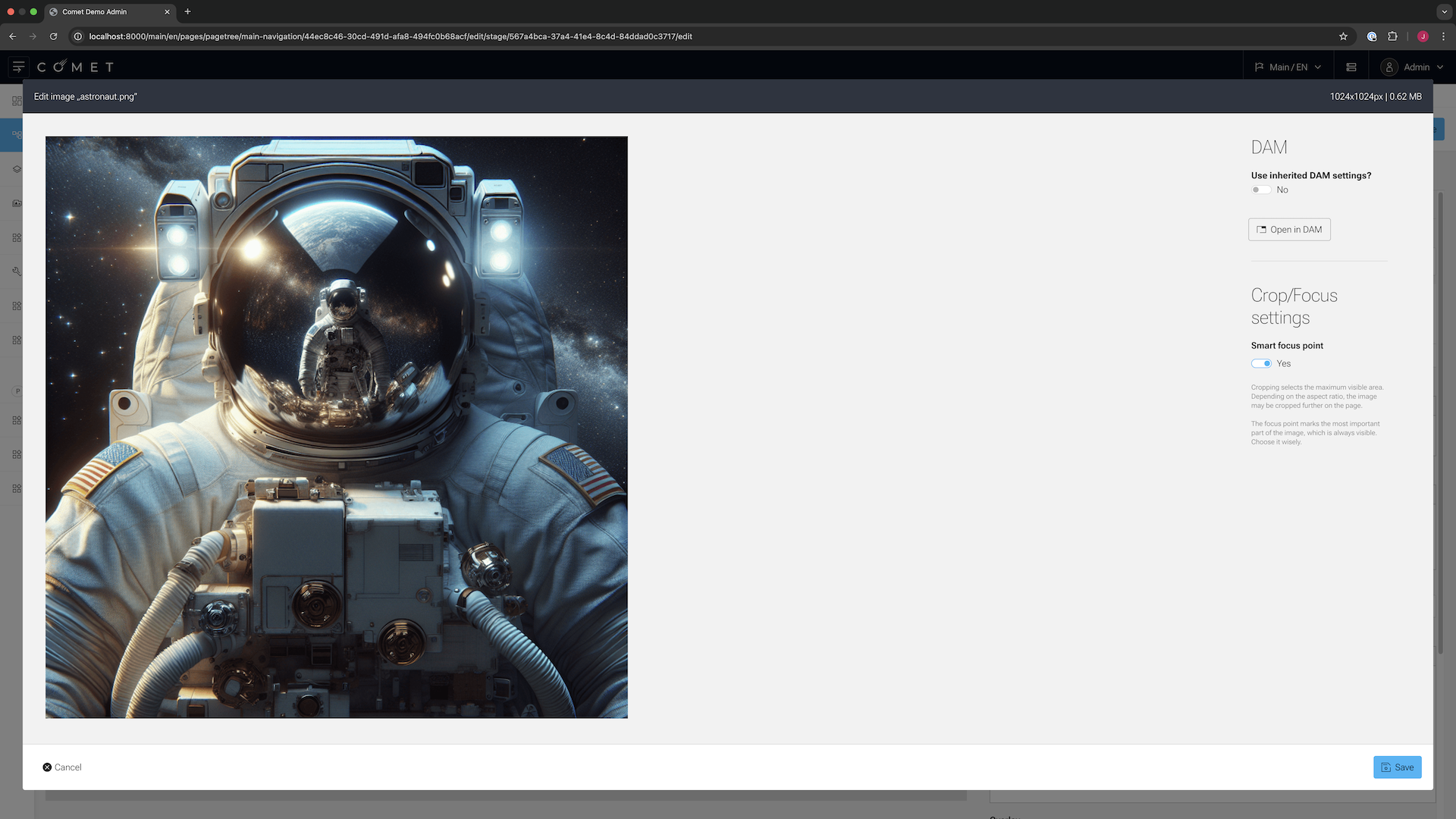Toggle Use inherited DAM settings switch
The image size is (1456, 819).
[1260, 190]
